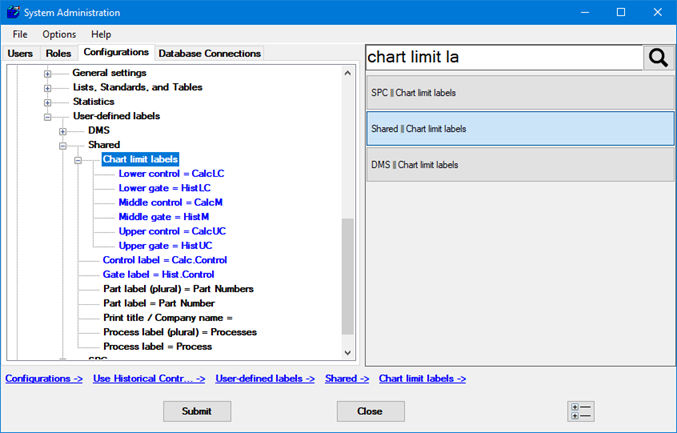Follow the User-defined labels breadcrumb link
Viewport: 677px width, 433px height.
click(264, 379)
